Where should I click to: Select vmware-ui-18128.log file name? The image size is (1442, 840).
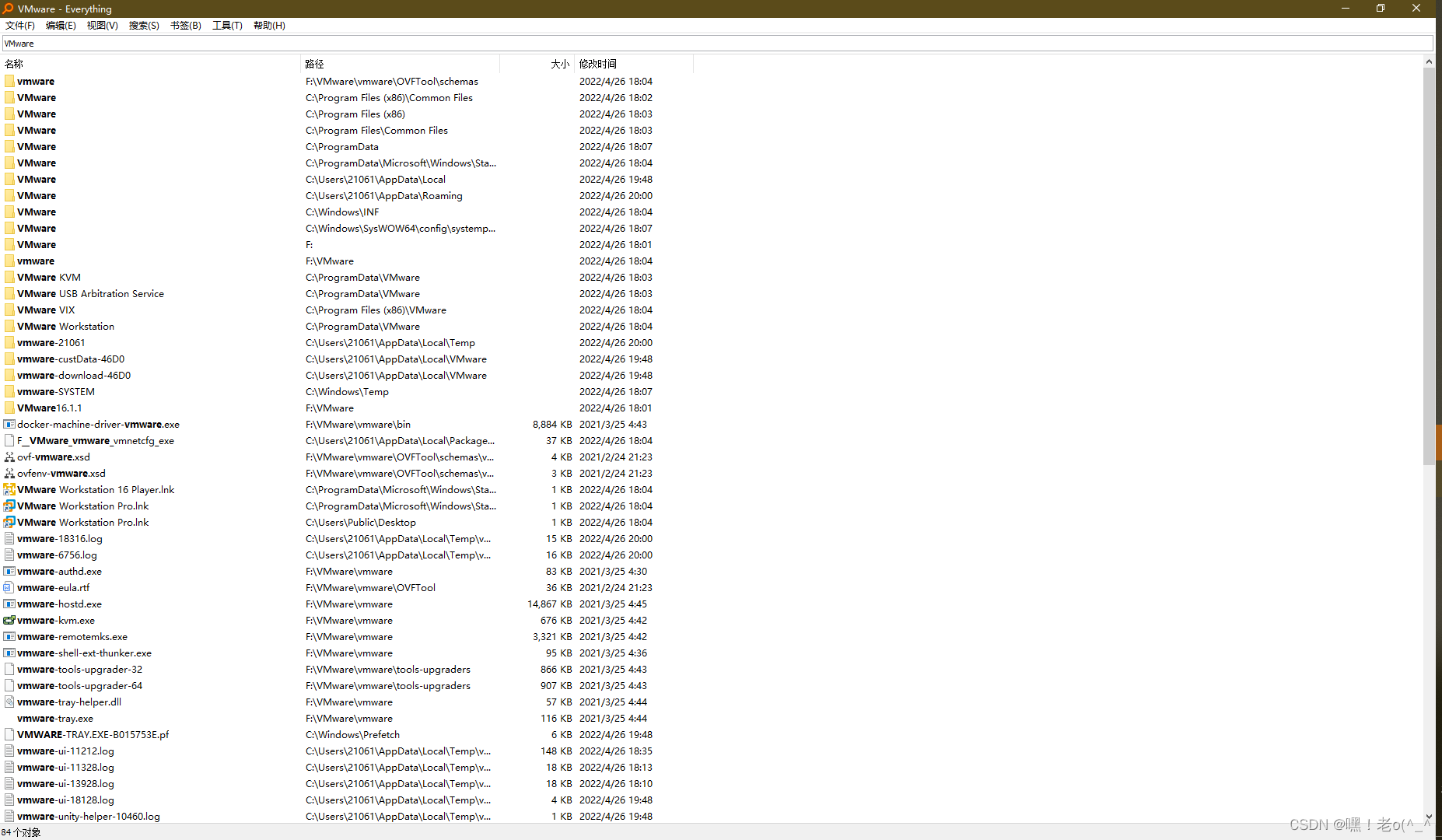coord(65,800)
